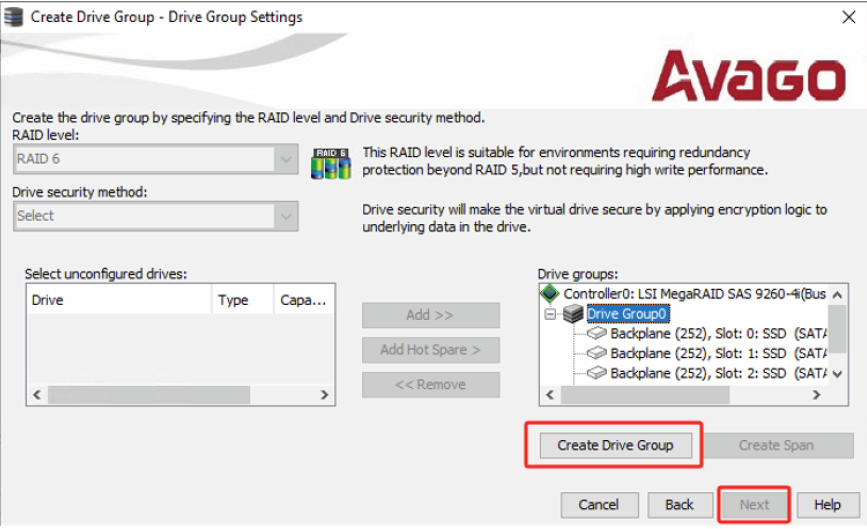The width and height of the screenshot is (867, 529).
Task: Click the Add >> button
Action: point(431,315)
